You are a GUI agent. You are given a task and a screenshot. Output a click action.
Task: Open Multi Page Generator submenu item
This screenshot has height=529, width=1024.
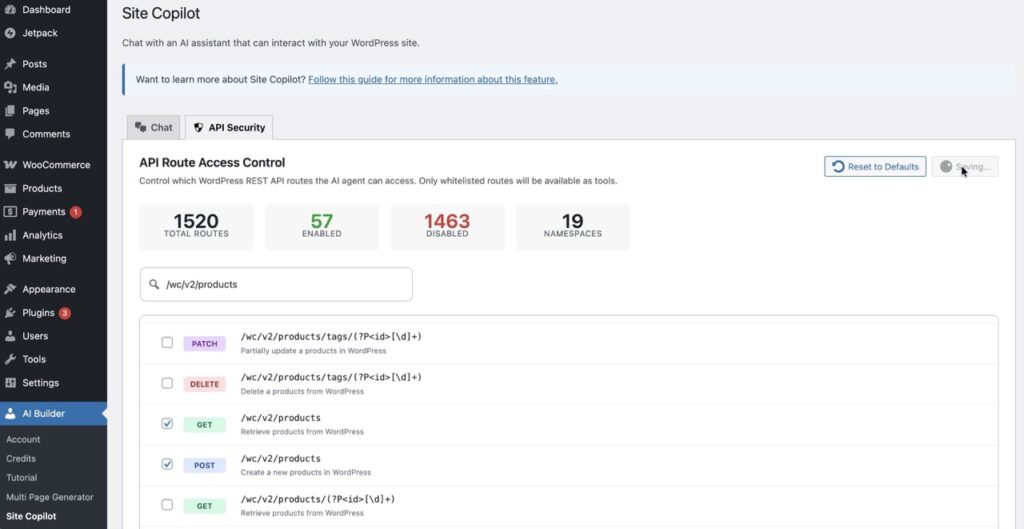click(49, 497)
